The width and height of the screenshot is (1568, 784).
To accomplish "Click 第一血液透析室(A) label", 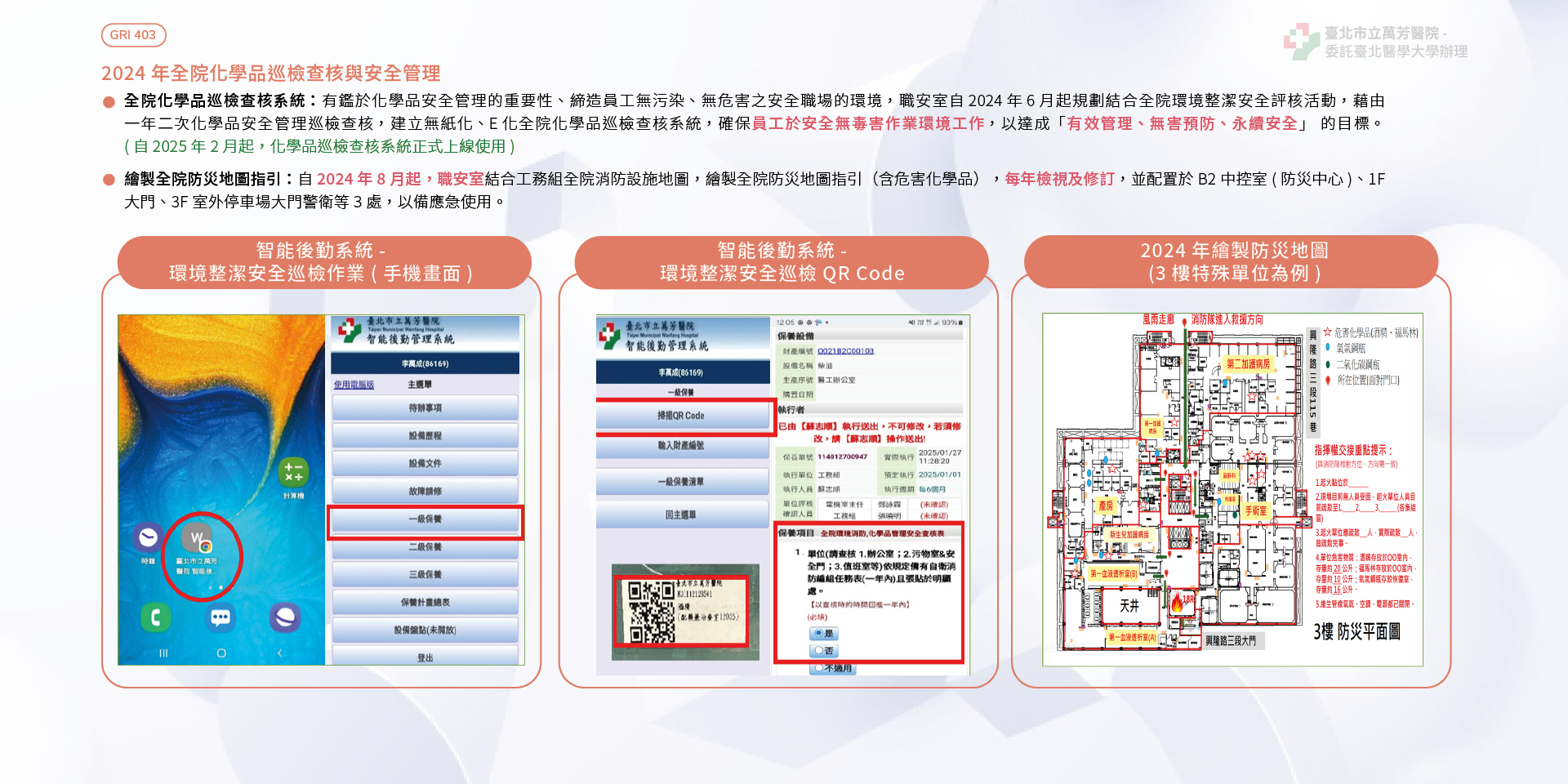I will [x=1132, y=638].
